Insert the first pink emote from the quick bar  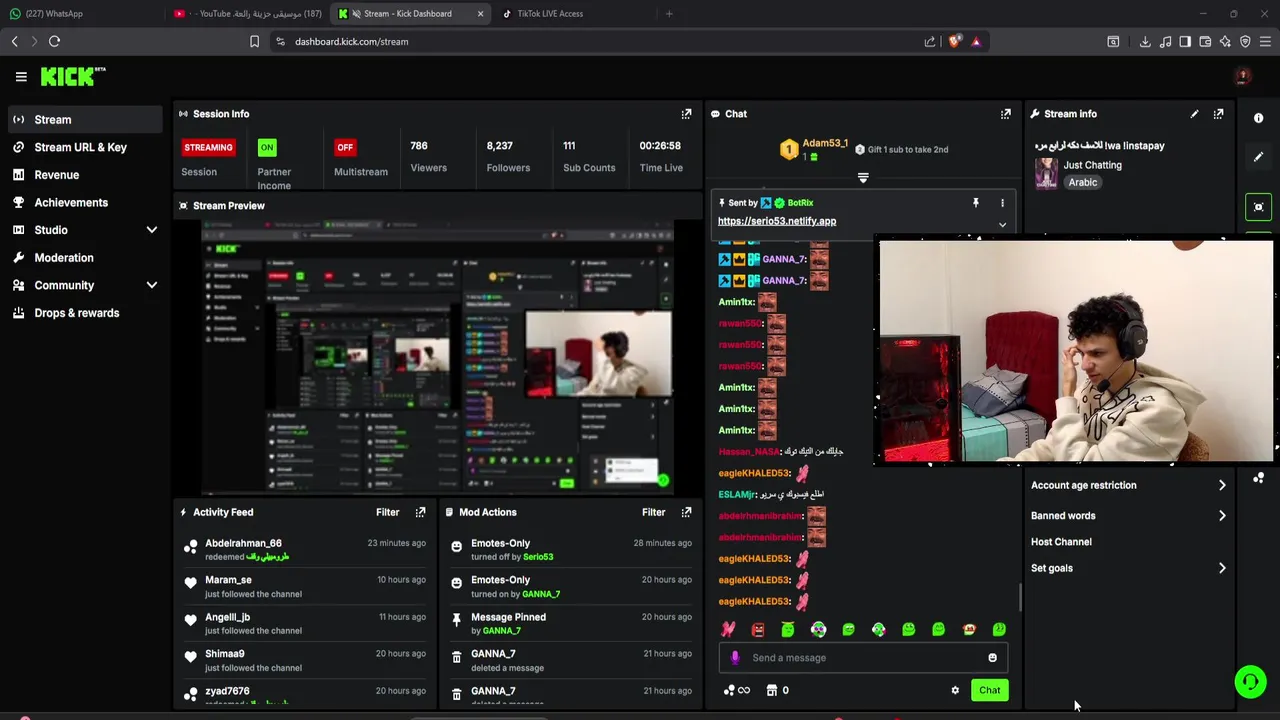click(x=728, y=629)
